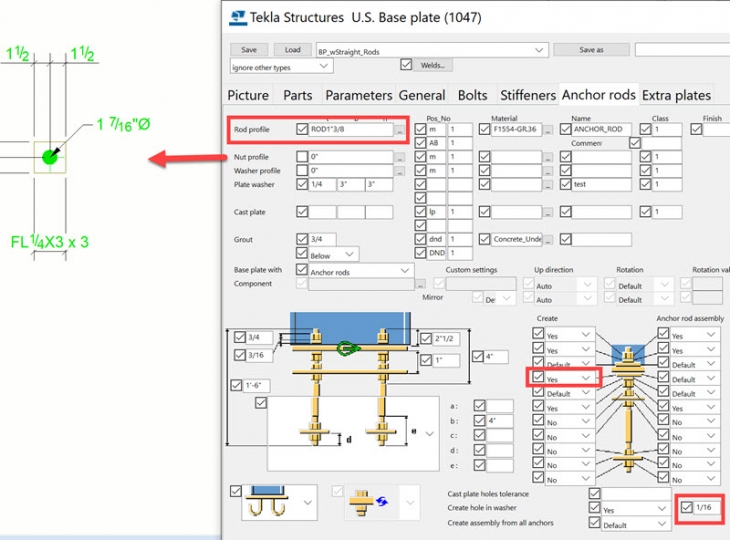The image size is (730, 540).
Task: Open browse button beside F1554-GR.36 material
Action: [548, 130]
